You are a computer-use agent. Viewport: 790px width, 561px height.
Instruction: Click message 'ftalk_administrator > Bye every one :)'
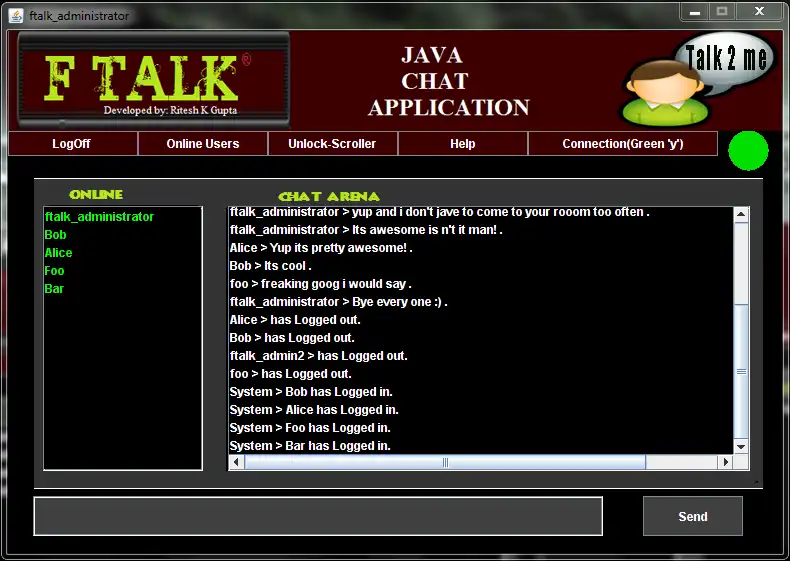[339, 302]
